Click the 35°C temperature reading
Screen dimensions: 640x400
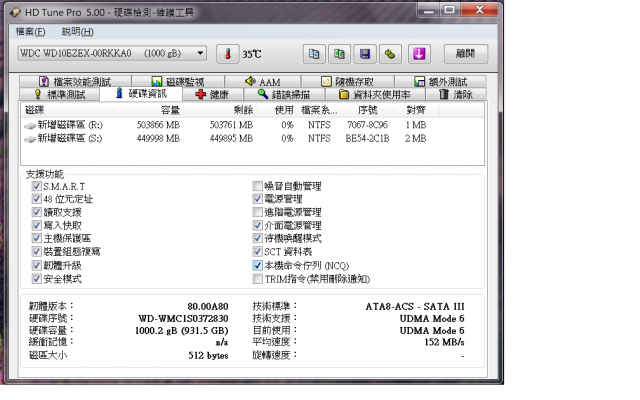point(251,54)
